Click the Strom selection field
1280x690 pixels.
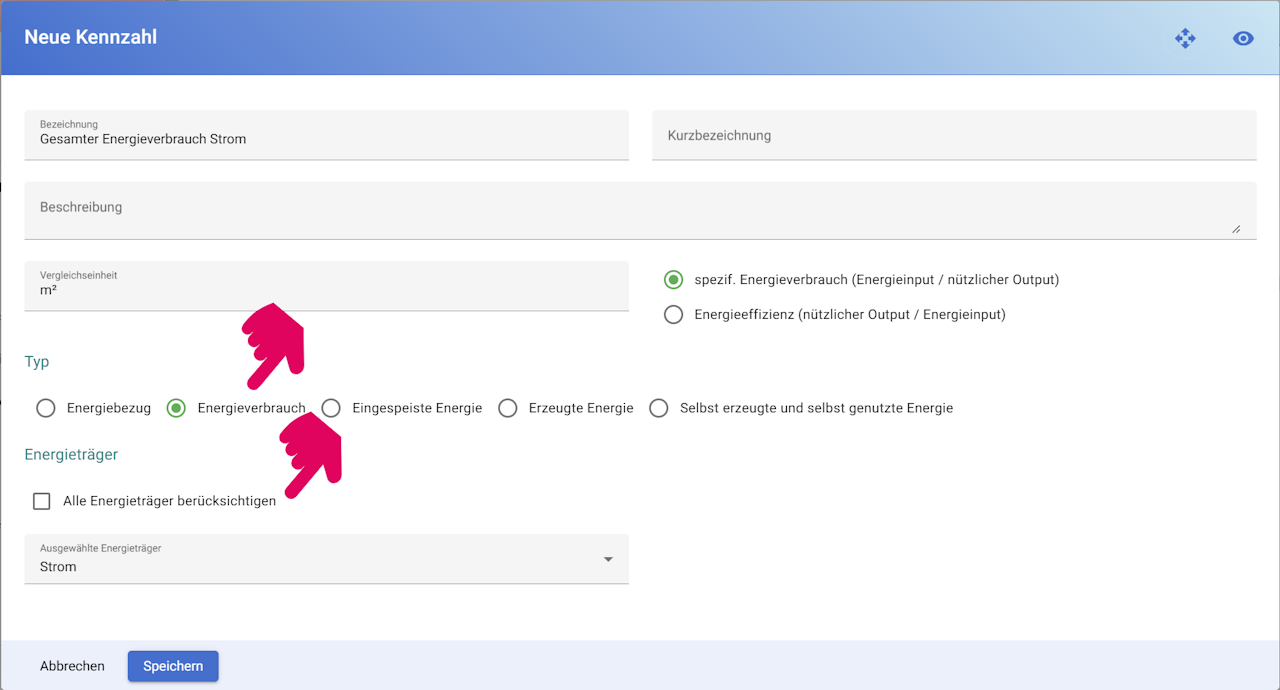point(327,559)
